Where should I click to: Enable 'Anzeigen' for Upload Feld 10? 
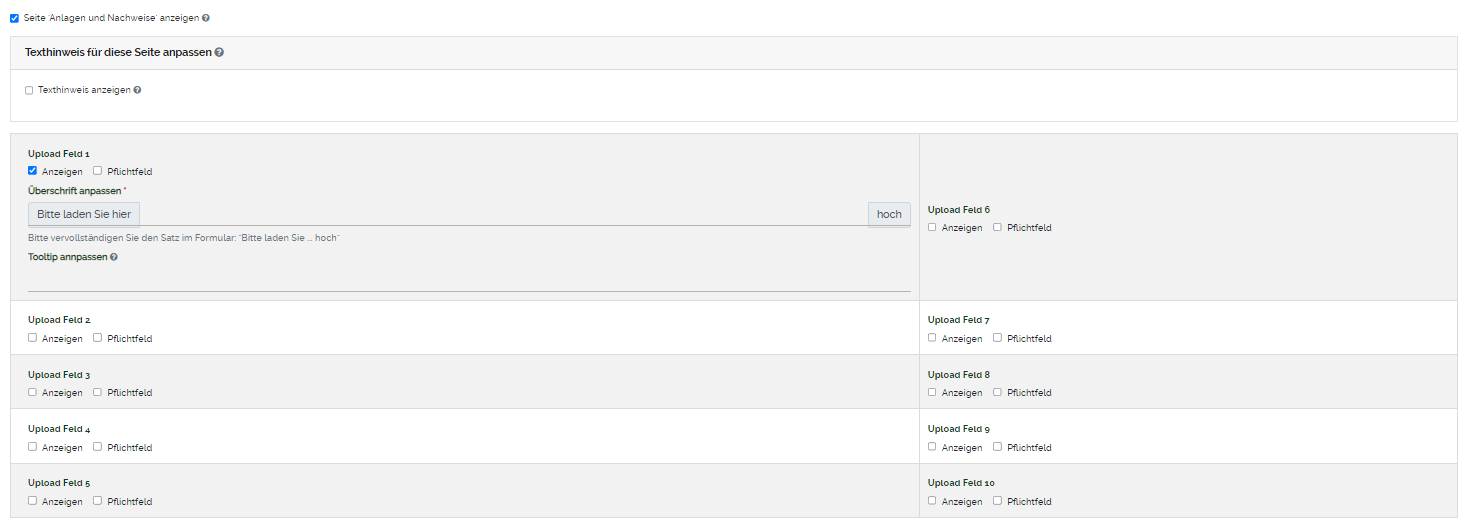(x=932, y=501)
